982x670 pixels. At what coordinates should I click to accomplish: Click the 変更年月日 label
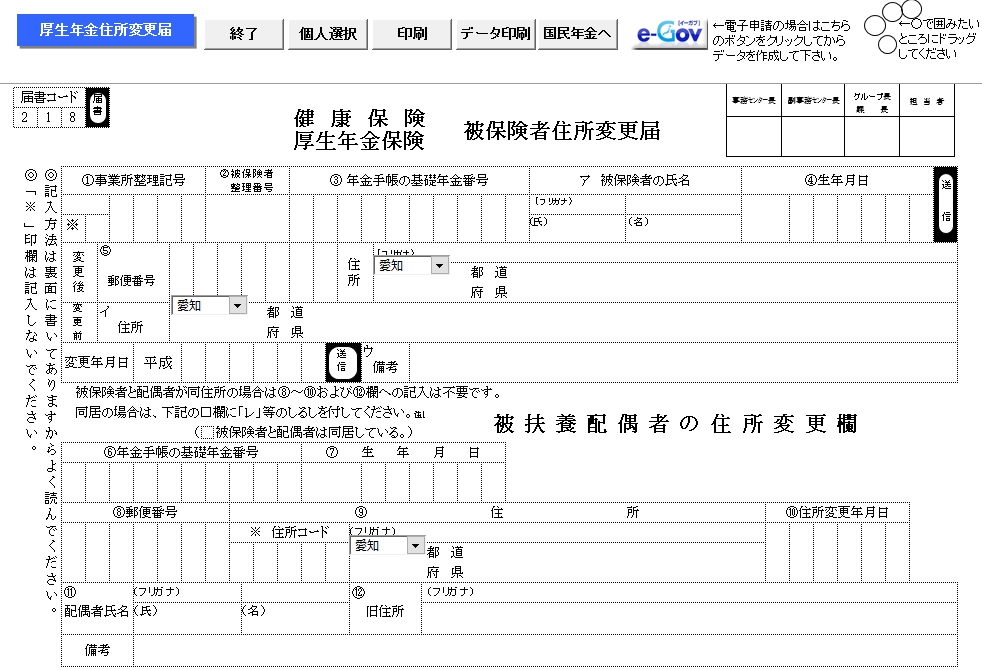point(96,363)
